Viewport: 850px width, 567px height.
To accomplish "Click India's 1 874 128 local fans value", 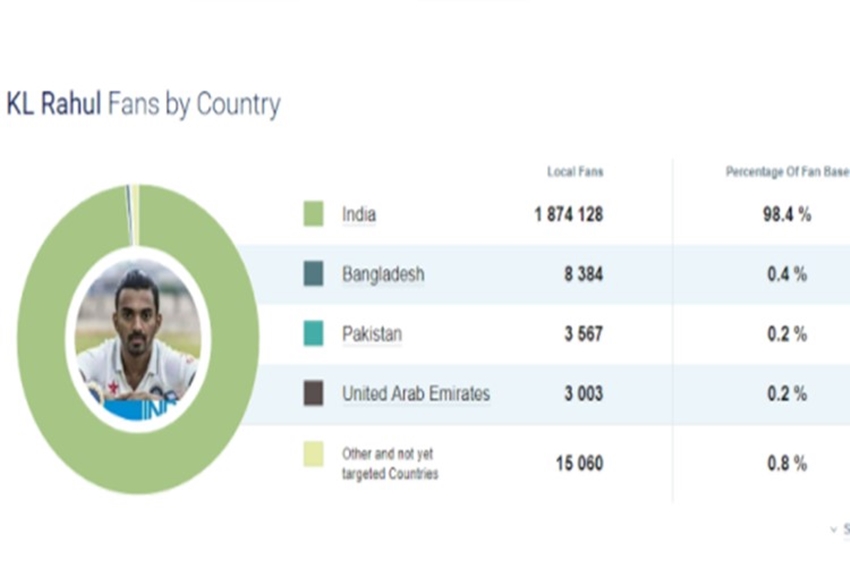I will tap(568, 214).
